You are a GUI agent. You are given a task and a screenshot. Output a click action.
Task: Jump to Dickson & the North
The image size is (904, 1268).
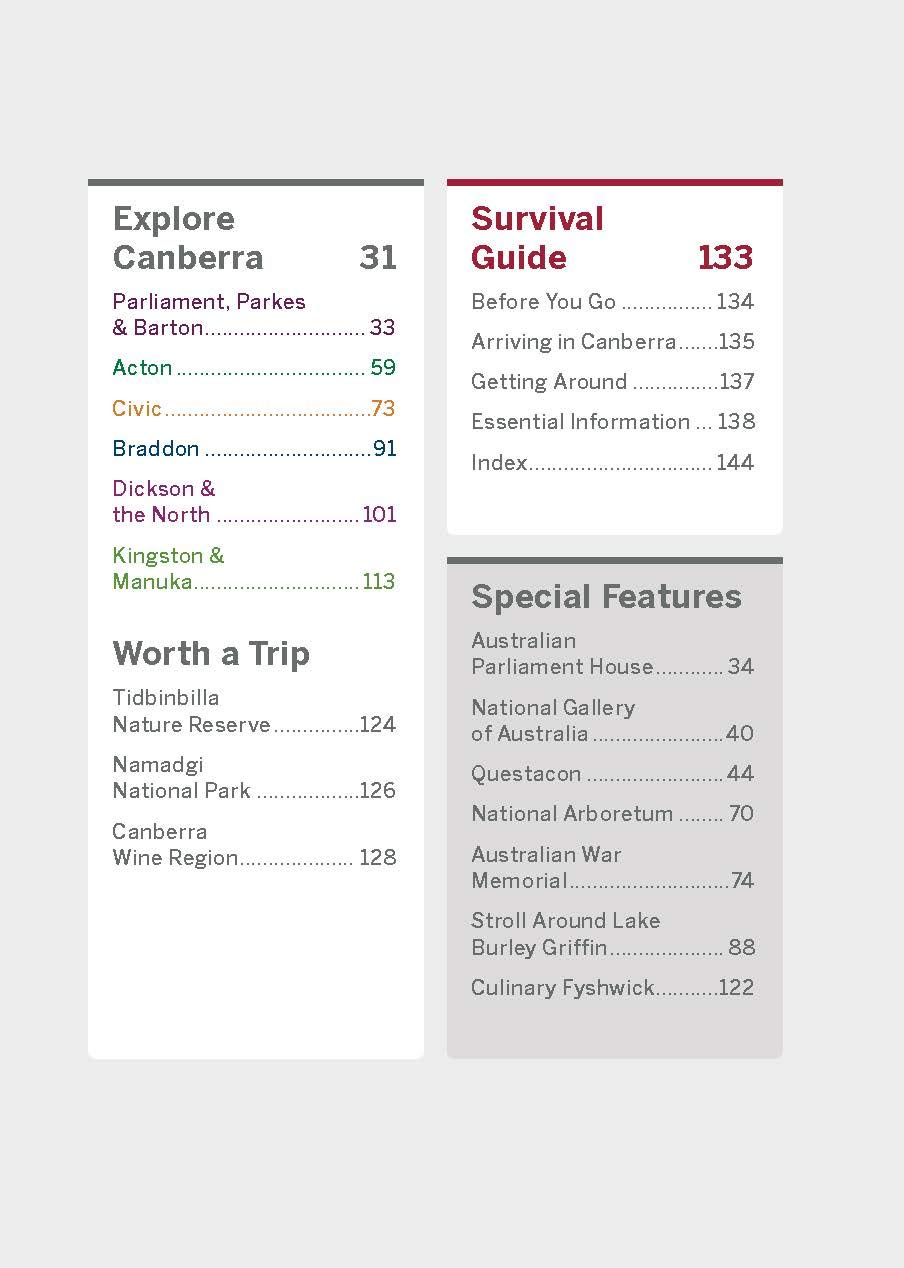pos(254,502)
